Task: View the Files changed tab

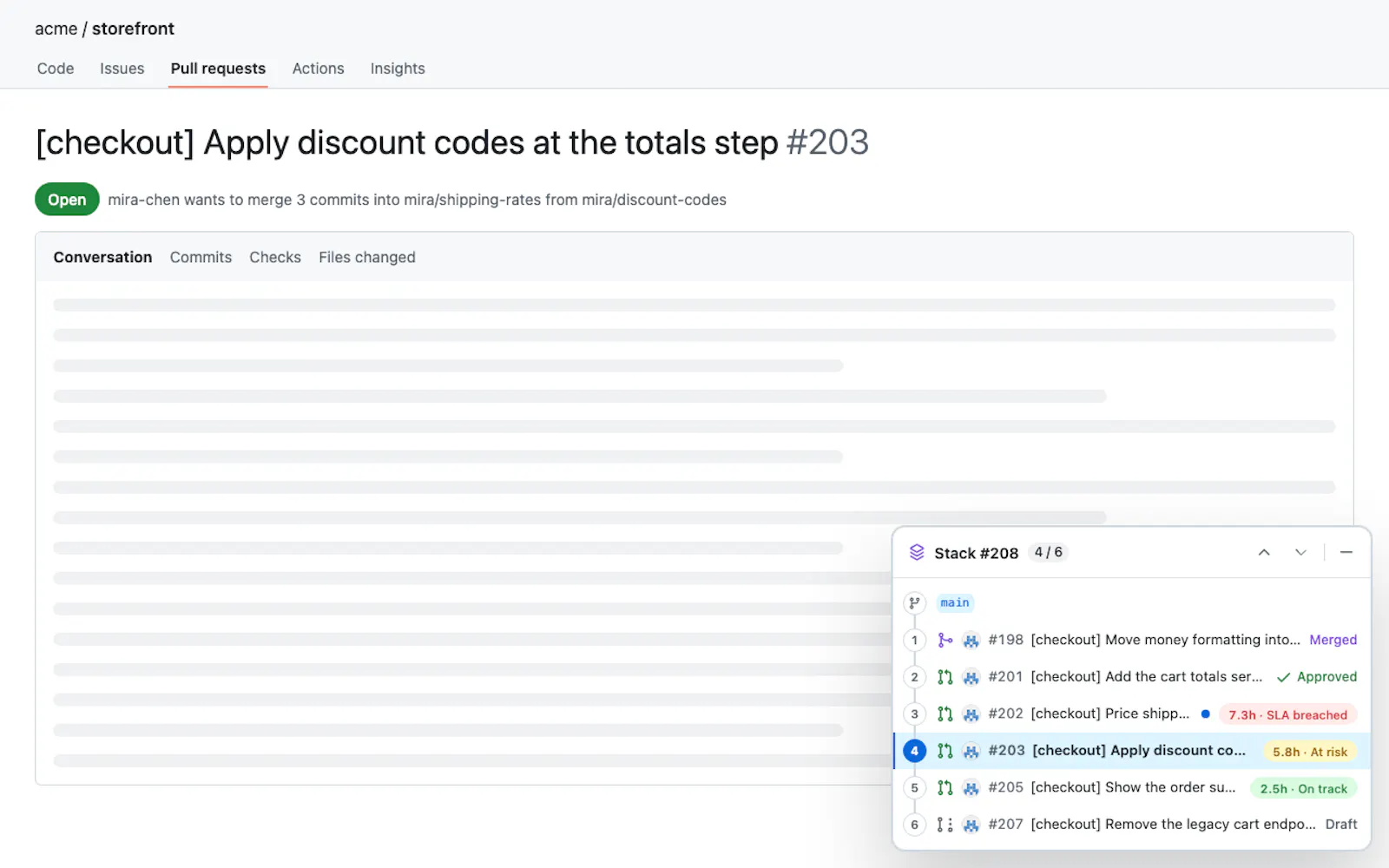Action: (367, 257)
